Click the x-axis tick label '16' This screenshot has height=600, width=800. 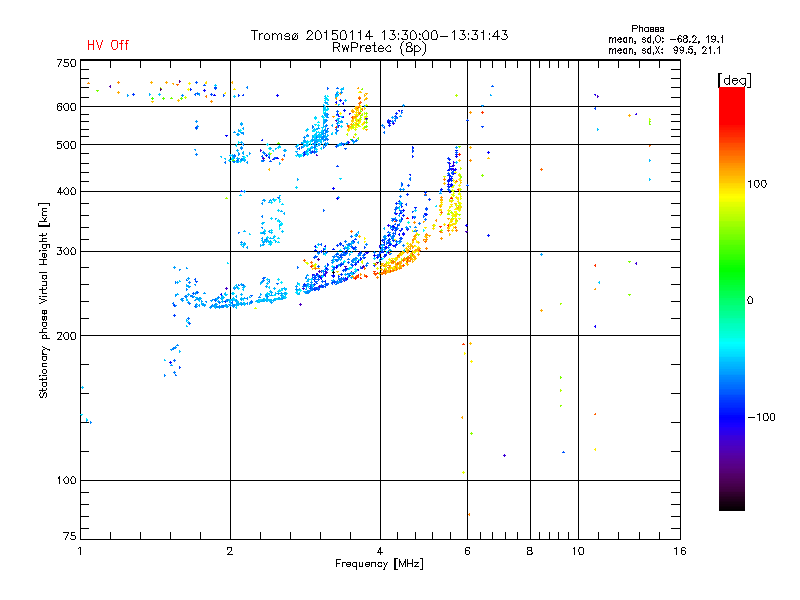click(680, 551)
